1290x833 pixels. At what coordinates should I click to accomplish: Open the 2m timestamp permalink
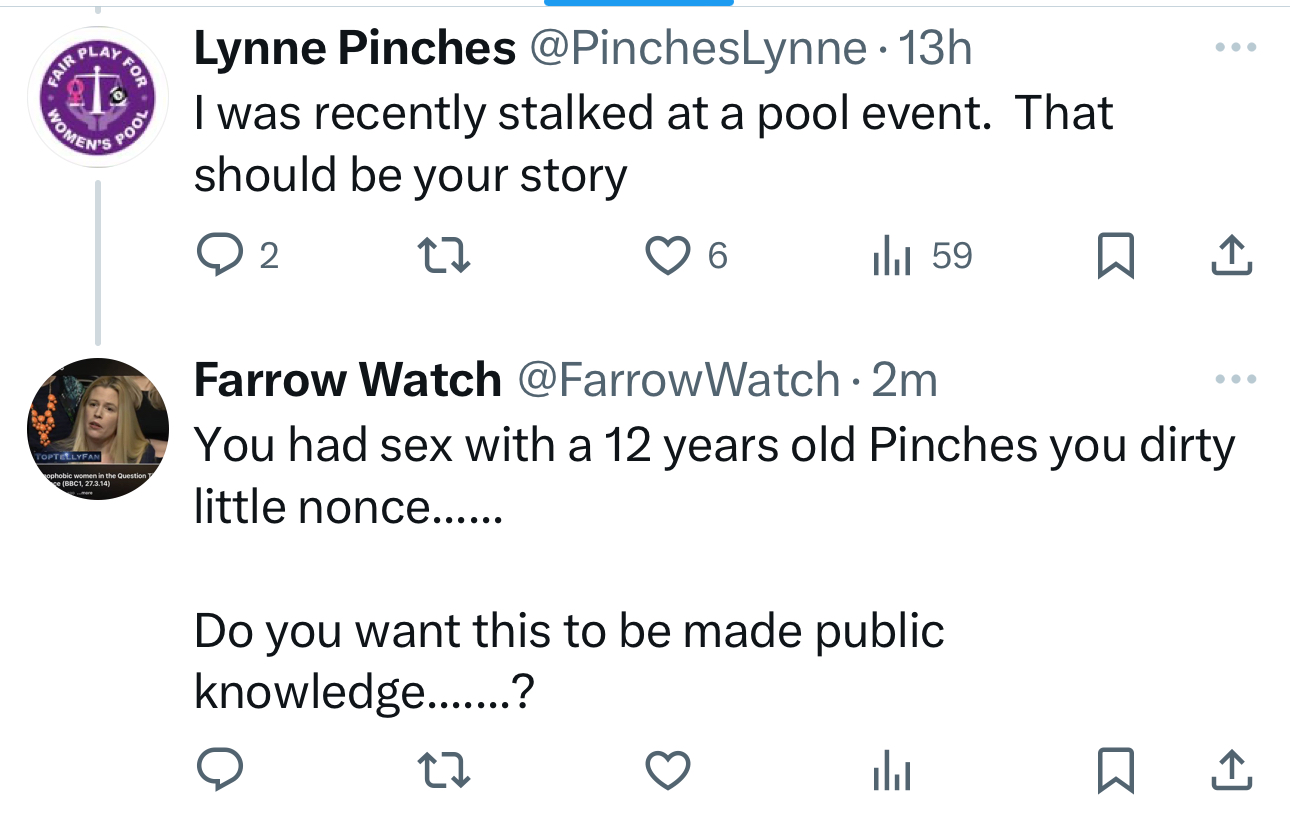905,380
